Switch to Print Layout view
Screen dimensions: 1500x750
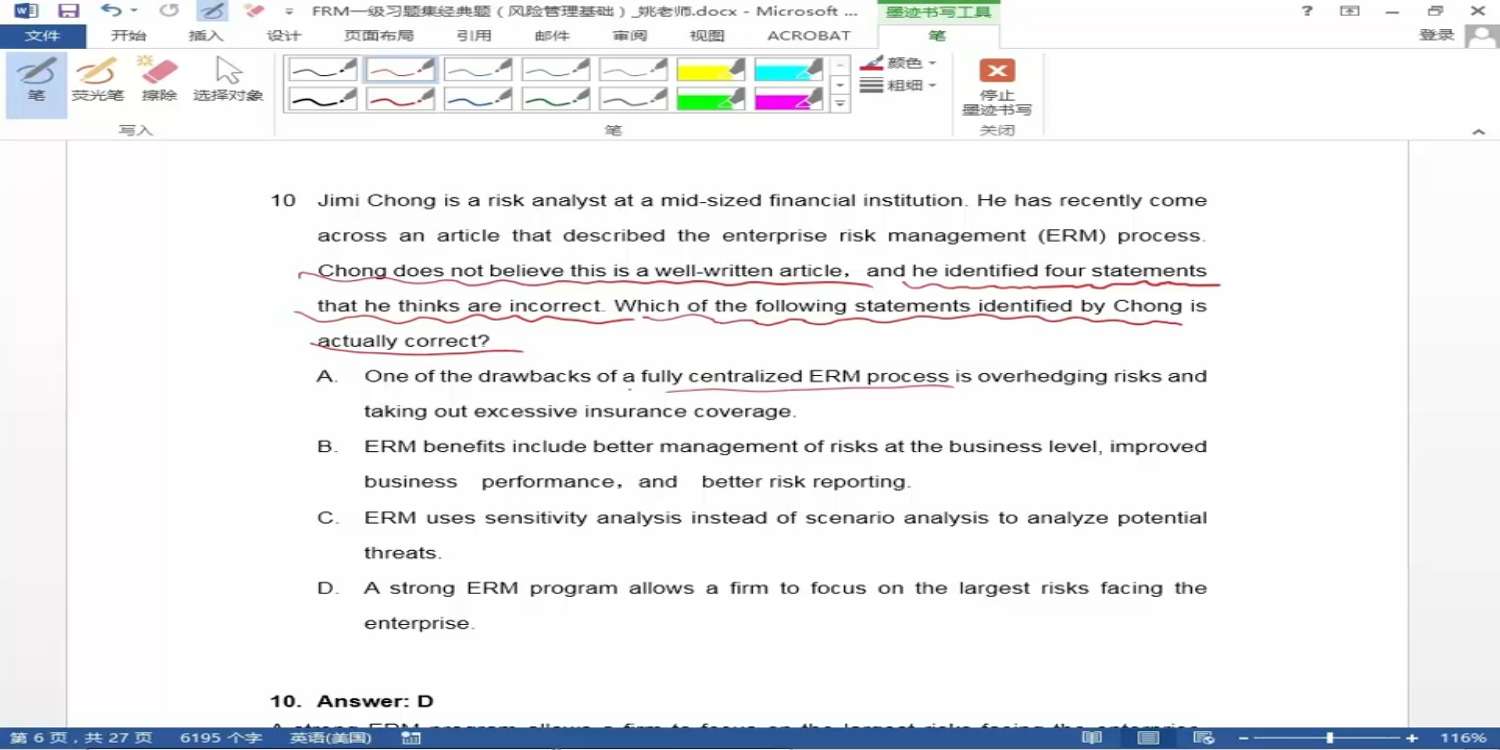[x=1148, y=738]
